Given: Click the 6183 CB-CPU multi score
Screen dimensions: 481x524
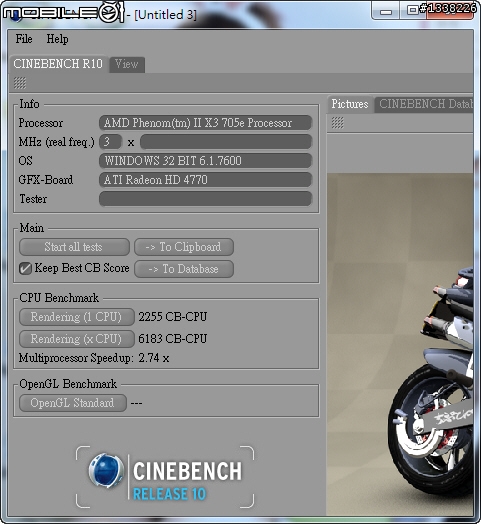Looking at the screenshot, I should pos(173,339).
